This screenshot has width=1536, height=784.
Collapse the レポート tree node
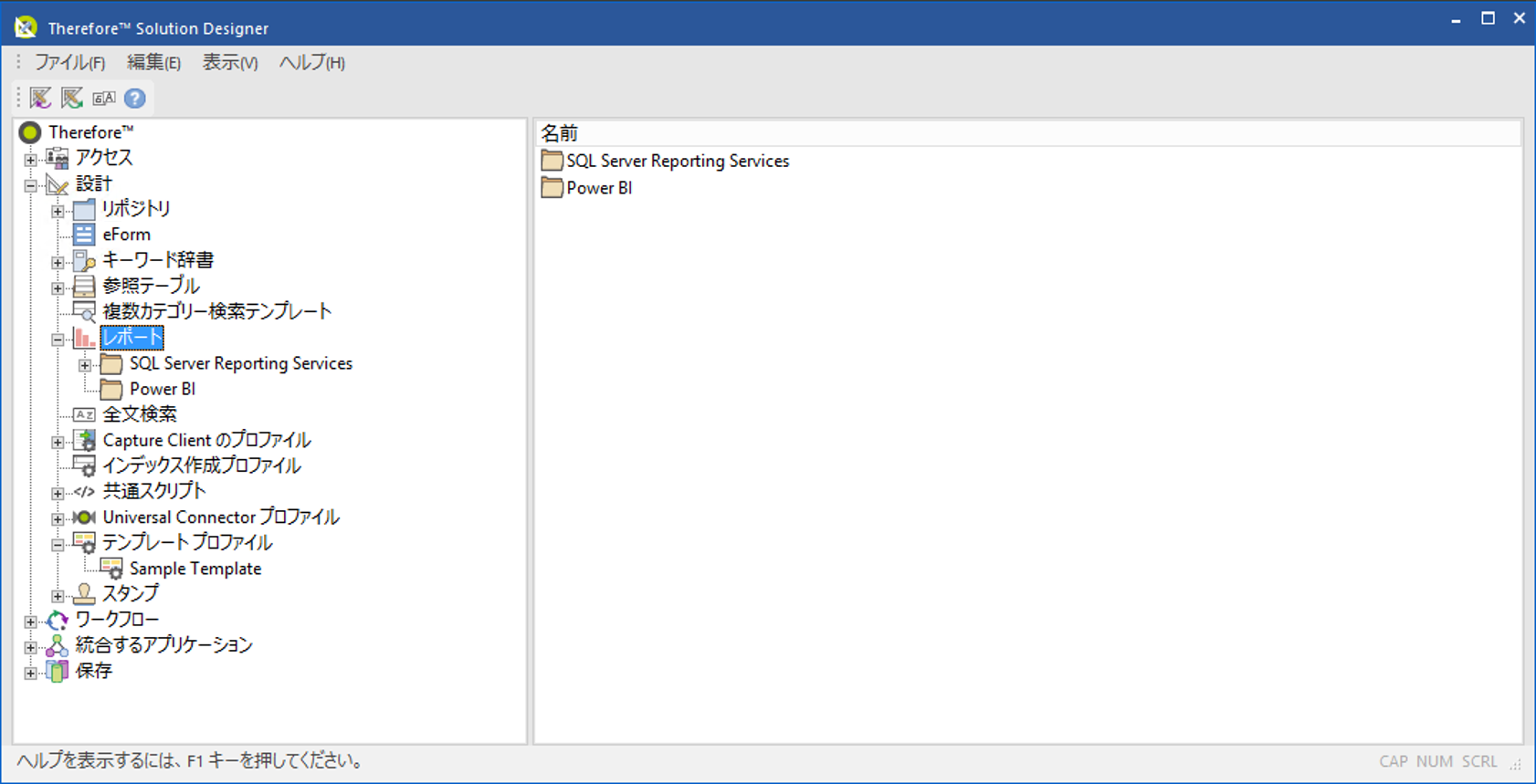(58, 340)
